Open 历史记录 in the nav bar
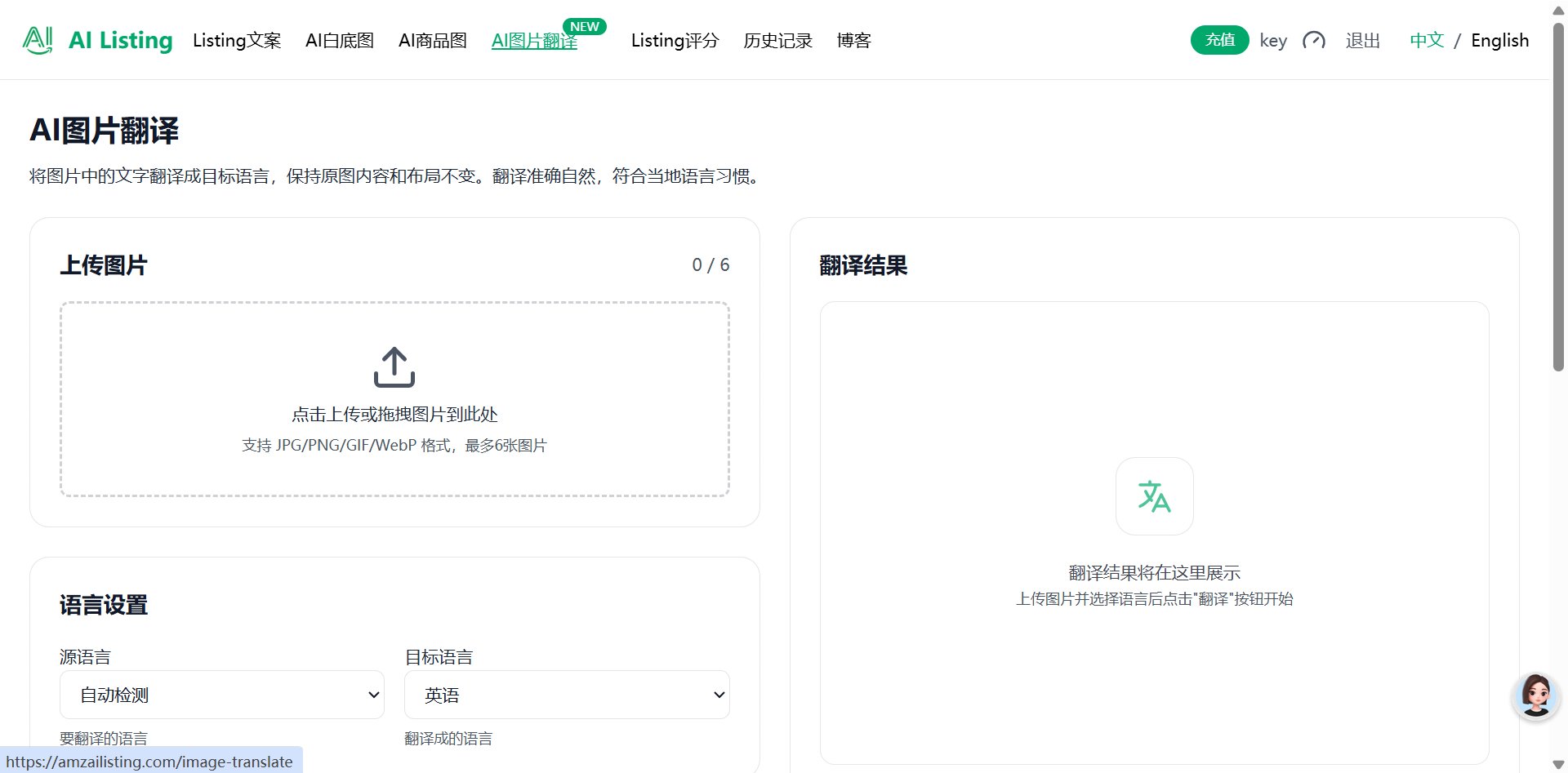The height and width of the screenshot is (773, 1568). point(777,40)
